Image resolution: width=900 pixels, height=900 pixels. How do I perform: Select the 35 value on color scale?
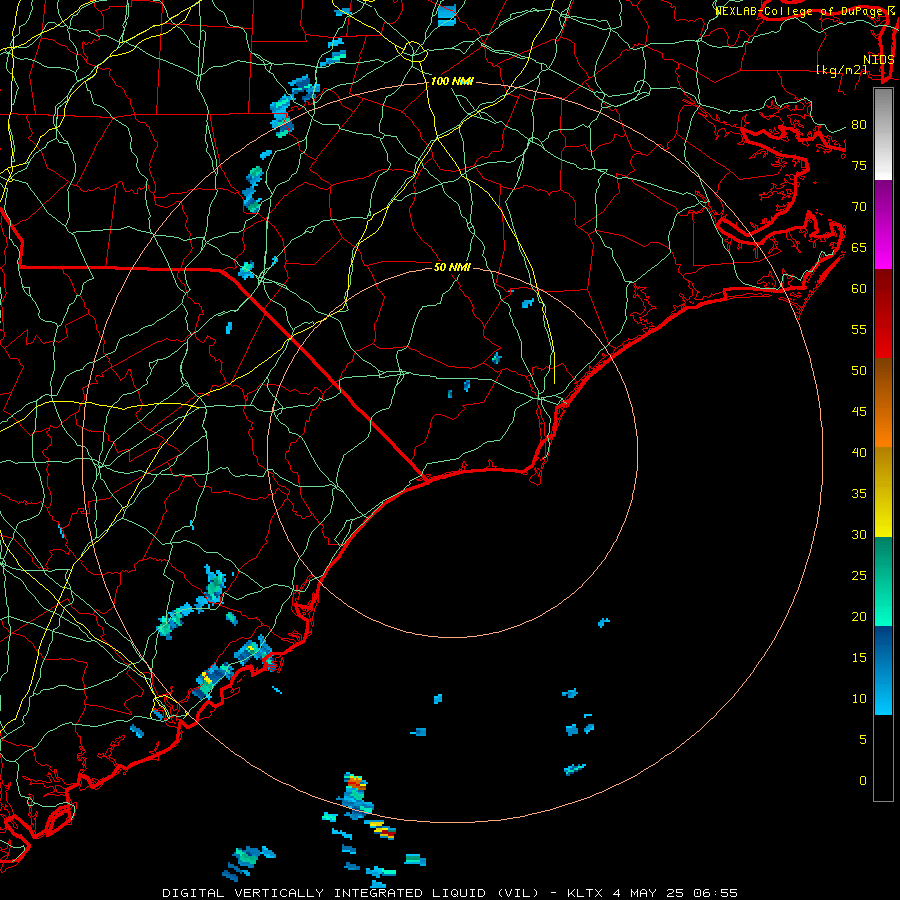[x=859, y=494]
